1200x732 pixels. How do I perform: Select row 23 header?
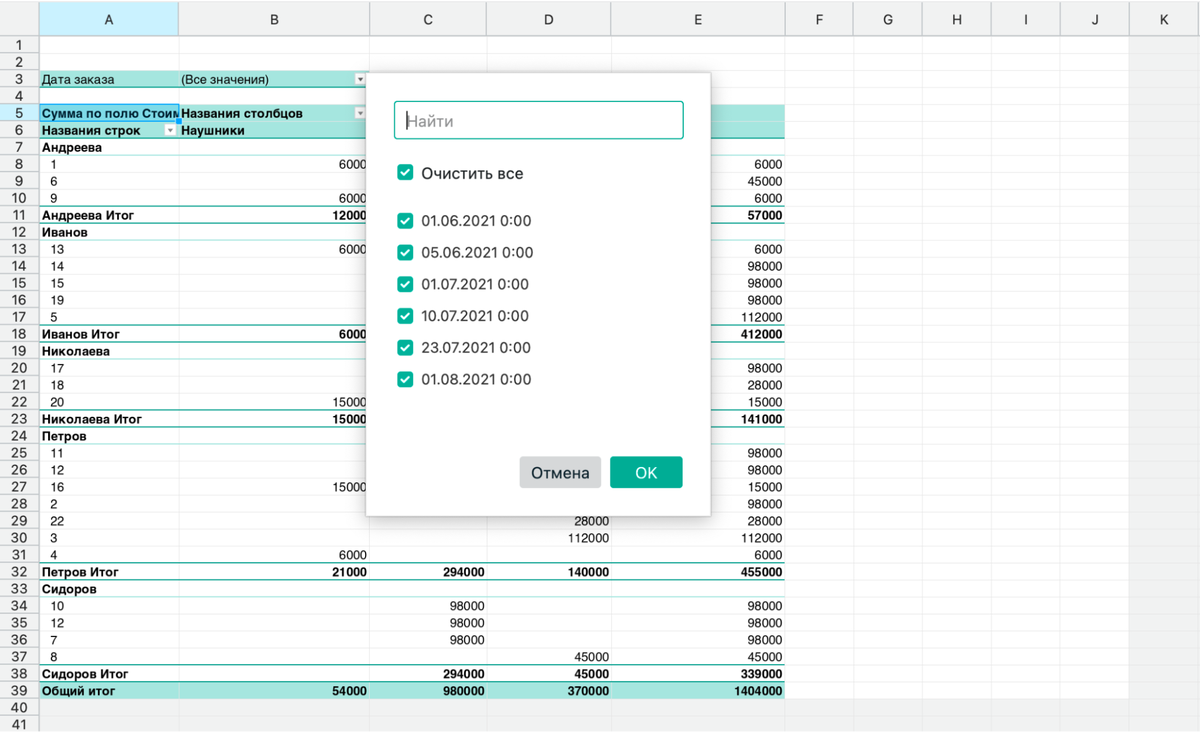[x=19, y=419]
